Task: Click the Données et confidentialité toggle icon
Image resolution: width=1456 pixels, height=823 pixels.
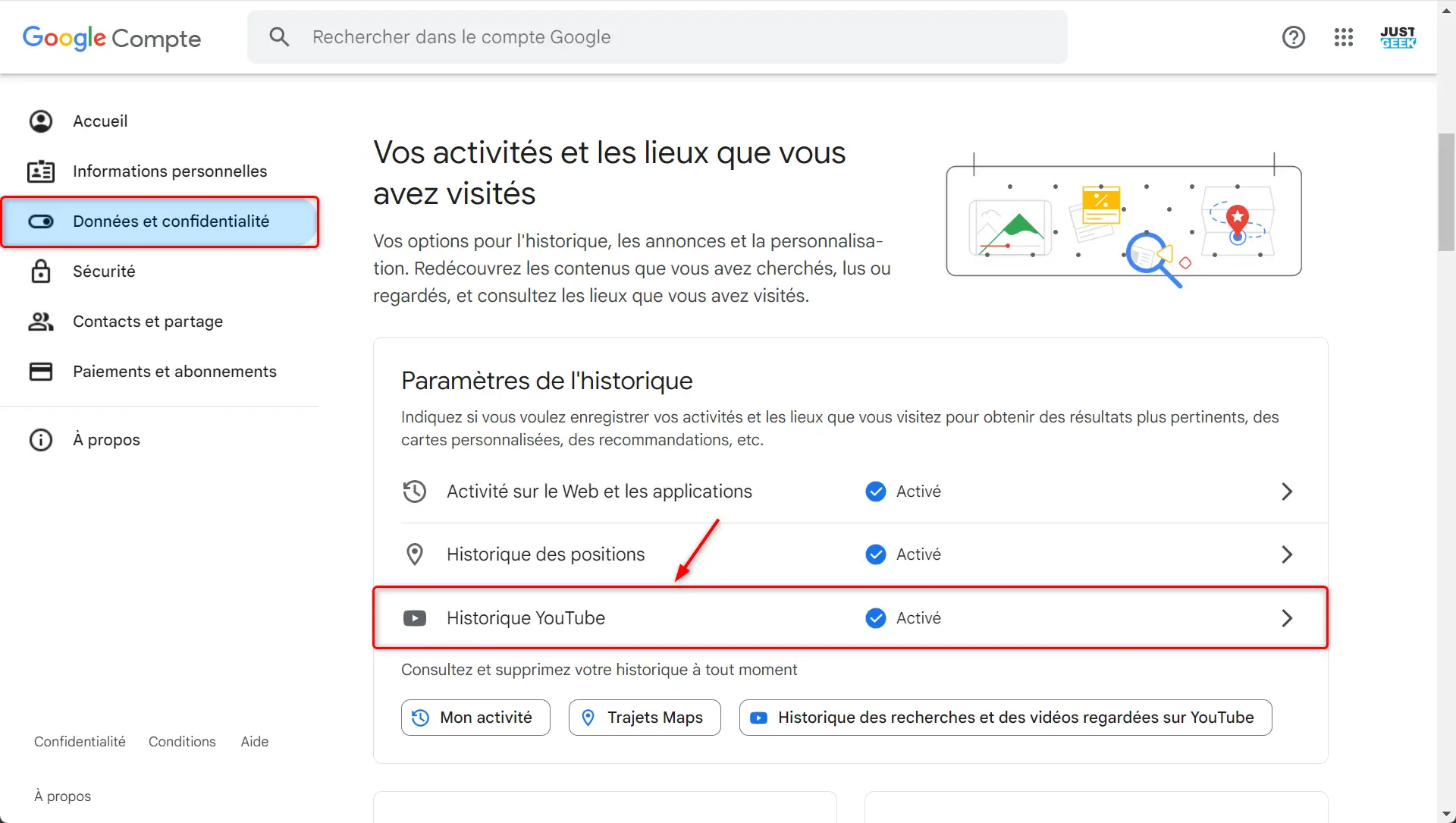Action: point(41,221)
